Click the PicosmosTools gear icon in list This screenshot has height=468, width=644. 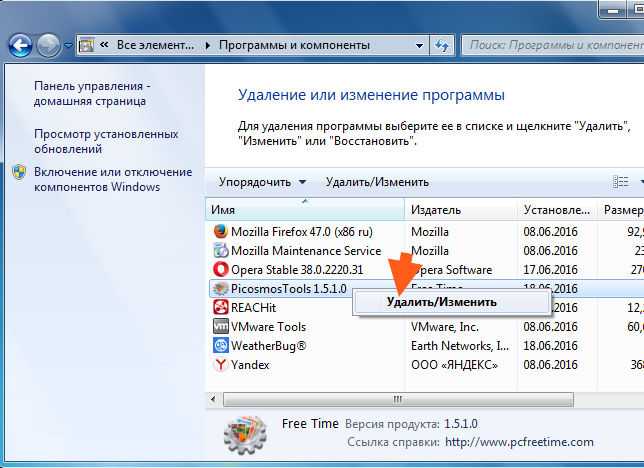click(x=221, y=288)
